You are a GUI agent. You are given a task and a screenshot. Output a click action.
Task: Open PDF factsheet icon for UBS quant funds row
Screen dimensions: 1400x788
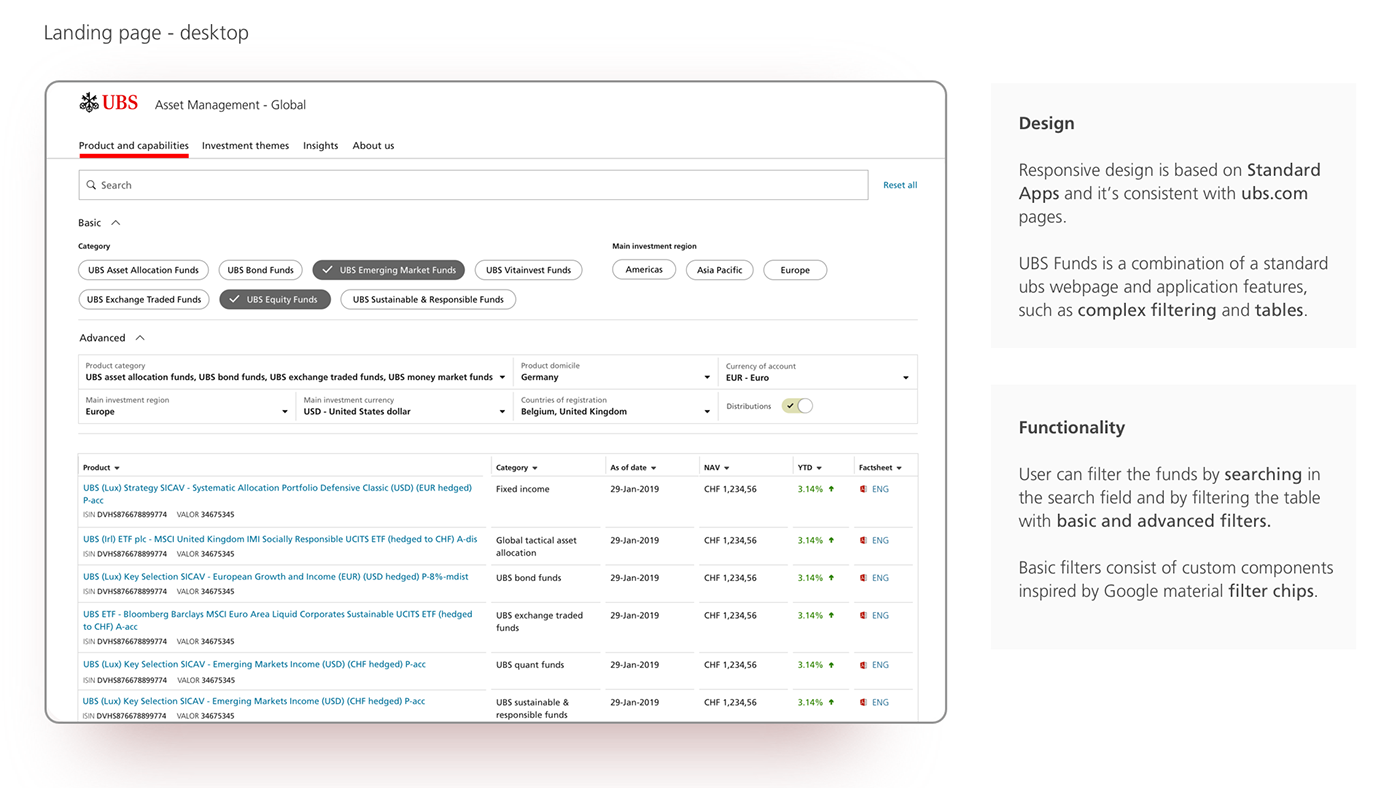pos(864,665)
